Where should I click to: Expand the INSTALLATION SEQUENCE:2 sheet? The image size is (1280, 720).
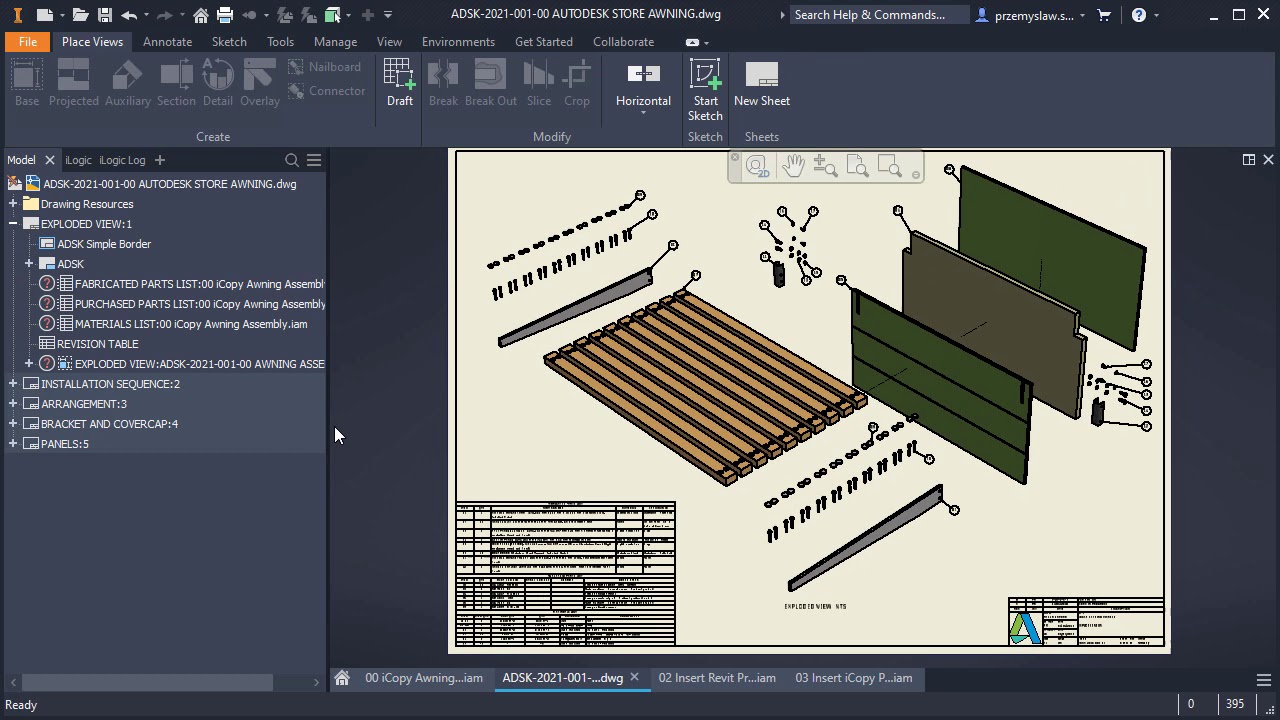pyautogui.click(x=13, y=384)
